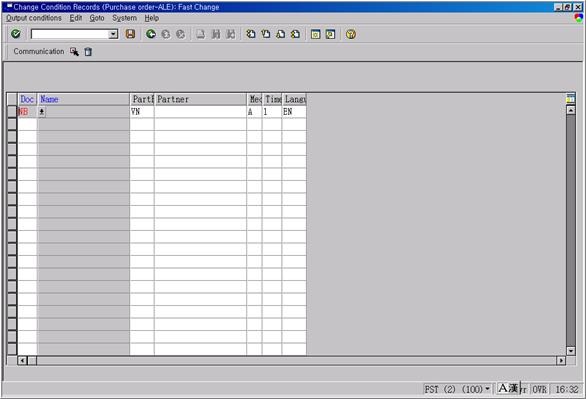Click the details icon next to Communication

click(x=74, y=52)
